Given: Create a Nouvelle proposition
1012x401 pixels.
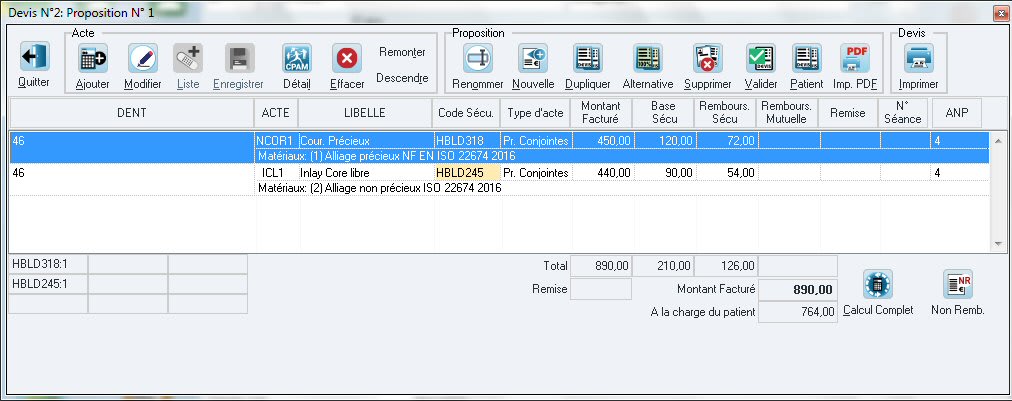Looking at the screenshot, I should (x=532, y=58).
